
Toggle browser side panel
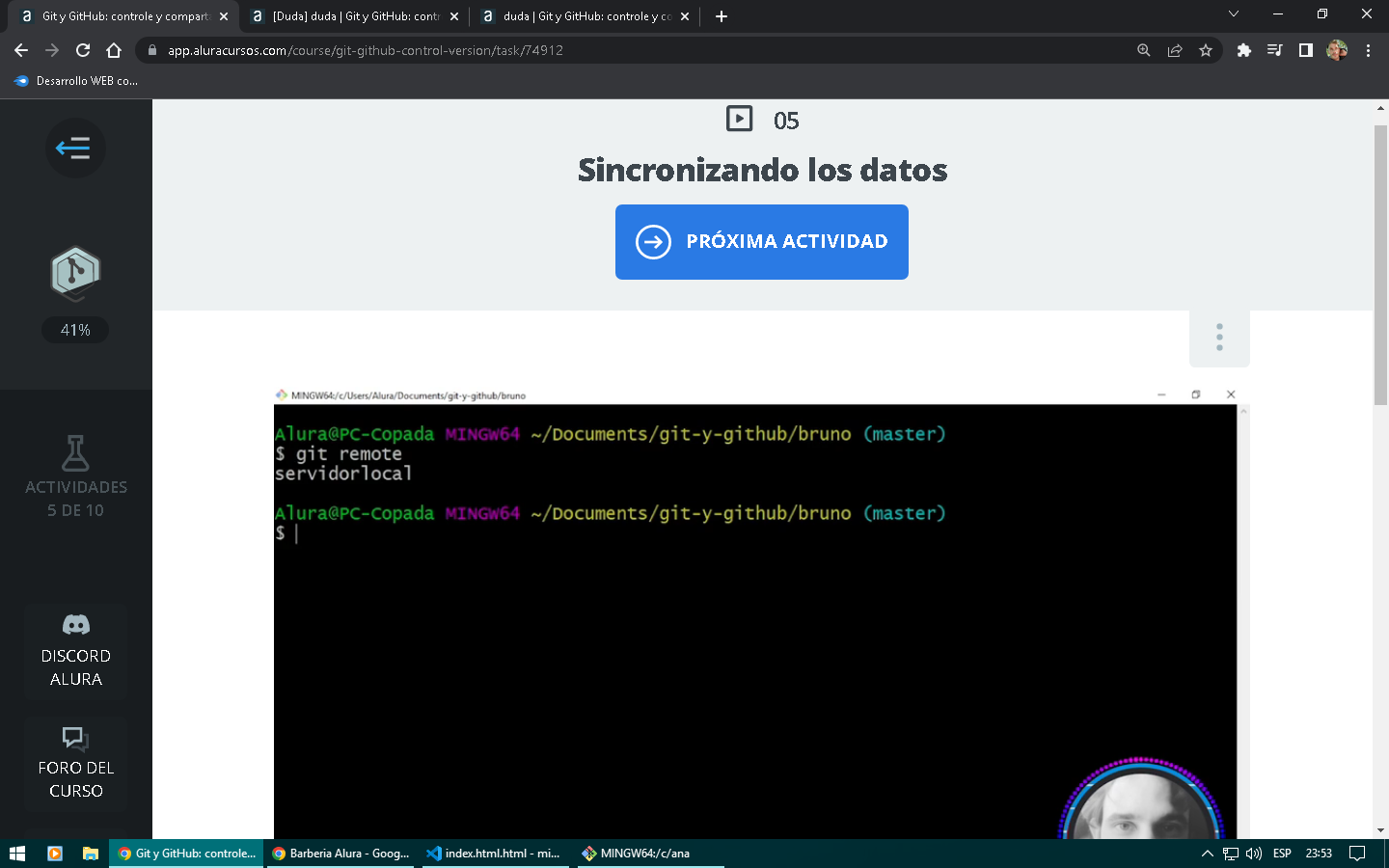(1306, 50)
